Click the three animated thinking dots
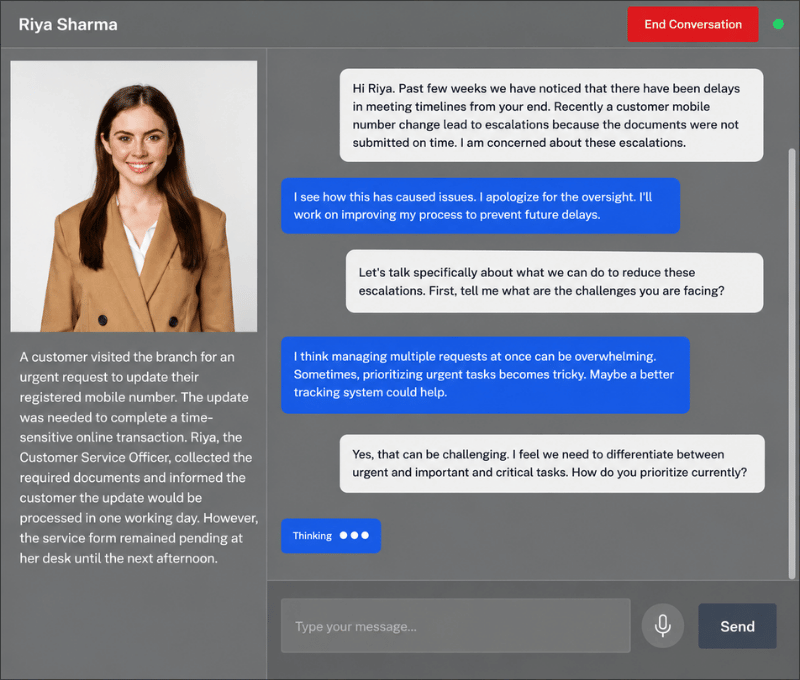The image size is (800, 680). (x=354, y=535)
